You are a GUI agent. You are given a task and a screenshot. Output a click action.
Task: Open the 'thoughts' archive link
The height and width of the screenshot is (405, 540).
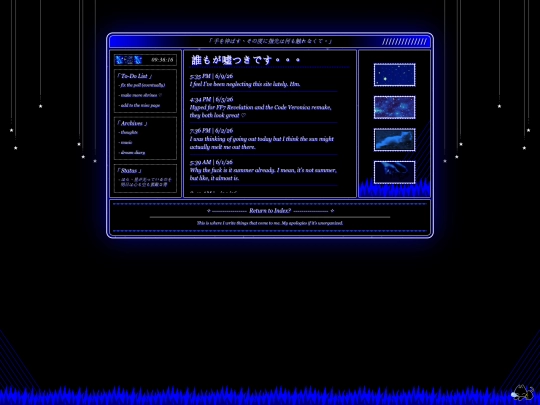[x=129, y=132]
